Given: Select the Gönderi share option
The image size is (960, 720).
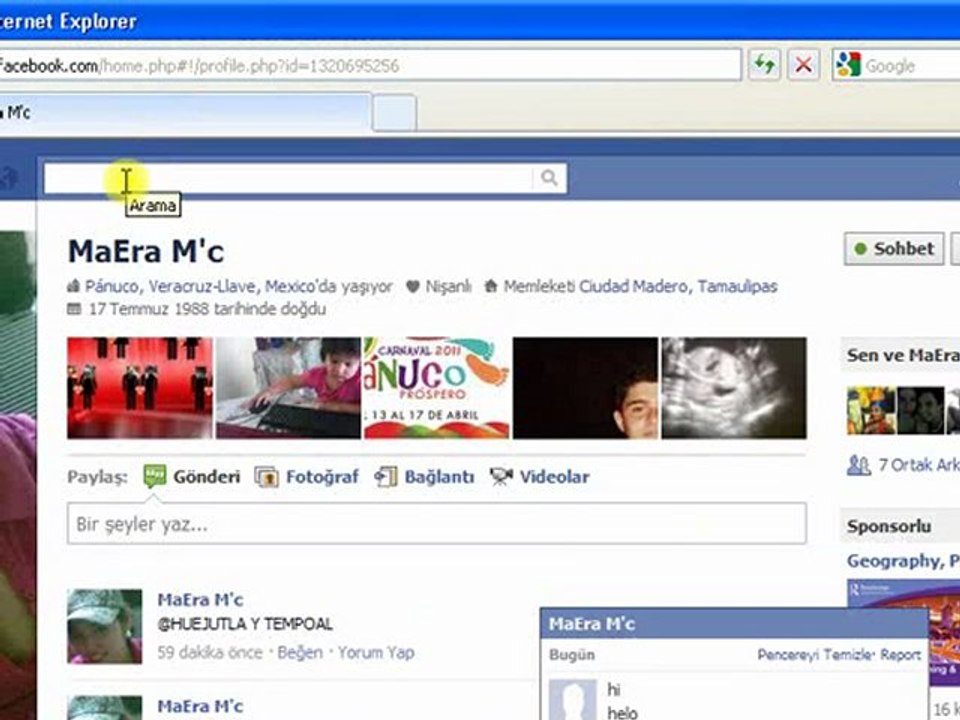Looking at the screenshot, I should click(192, 476).
